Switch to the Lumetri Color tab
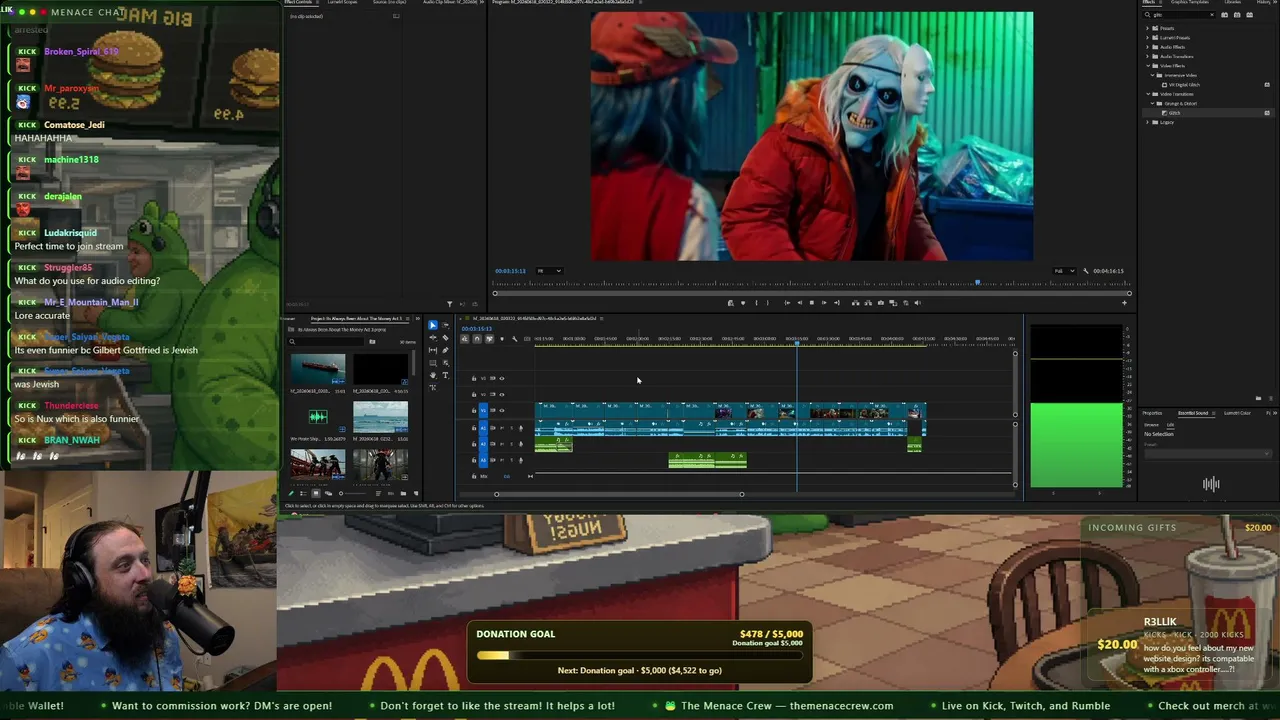 (1238, 413)
